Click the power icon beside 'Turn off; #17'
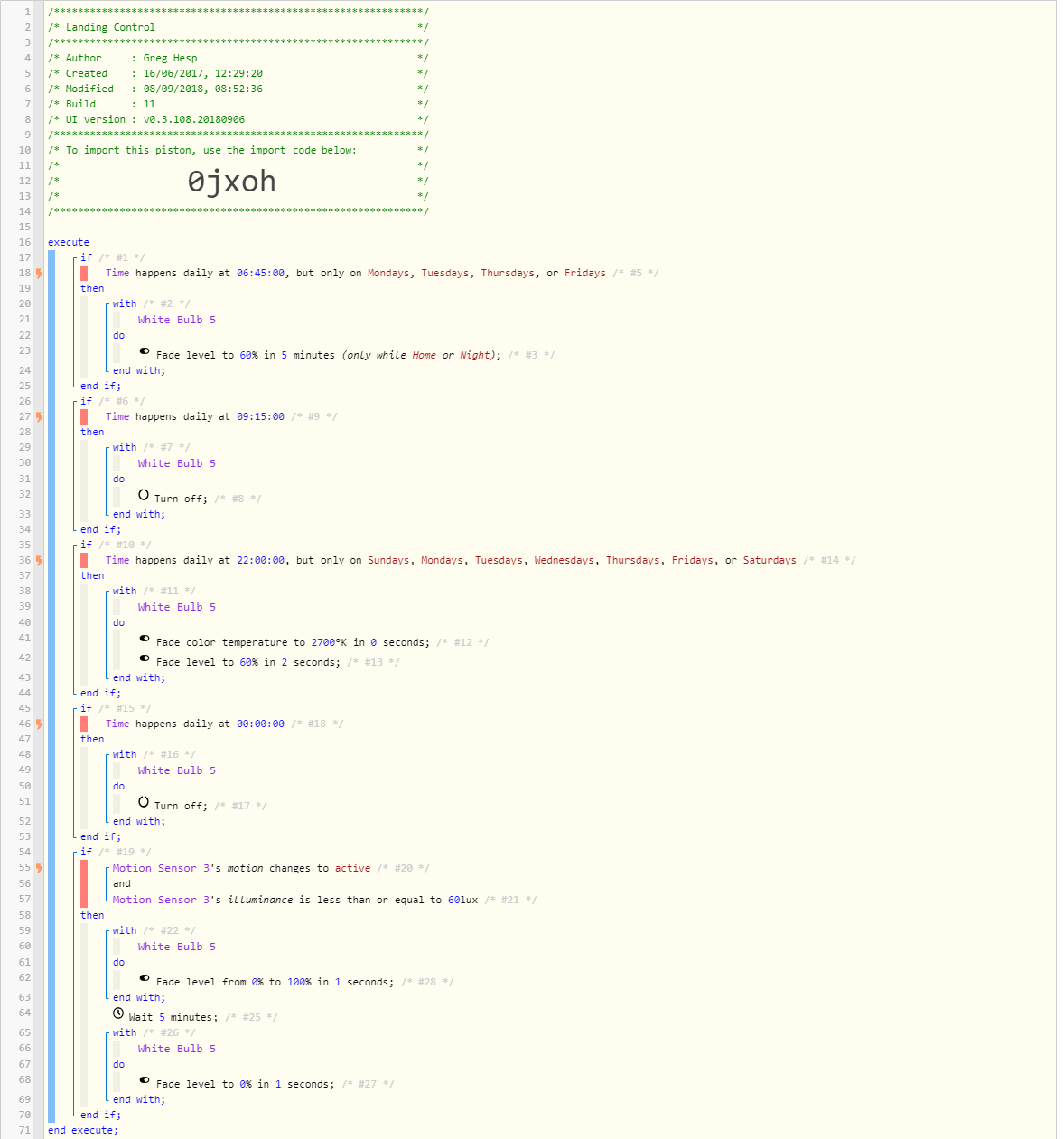The image size is (1064, 1139). coord(144,802)
